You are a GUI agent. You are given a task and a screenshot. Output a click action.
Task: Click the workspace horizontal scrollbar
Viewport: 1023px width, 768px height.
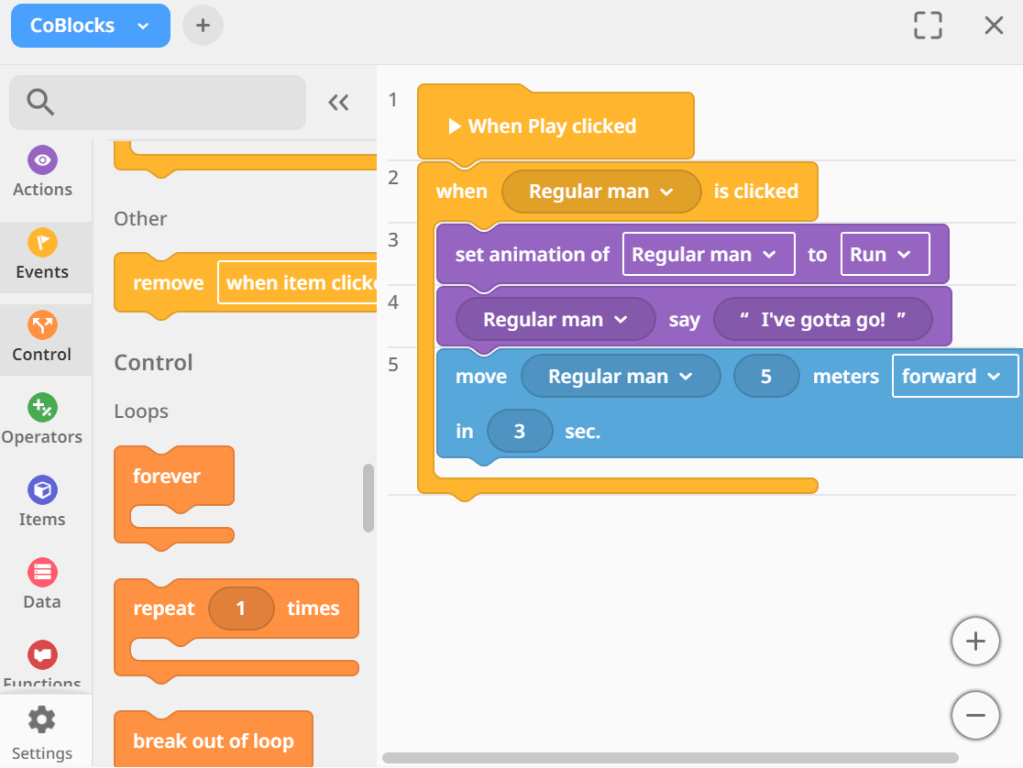pyautogui.click(x=669, y=758)
